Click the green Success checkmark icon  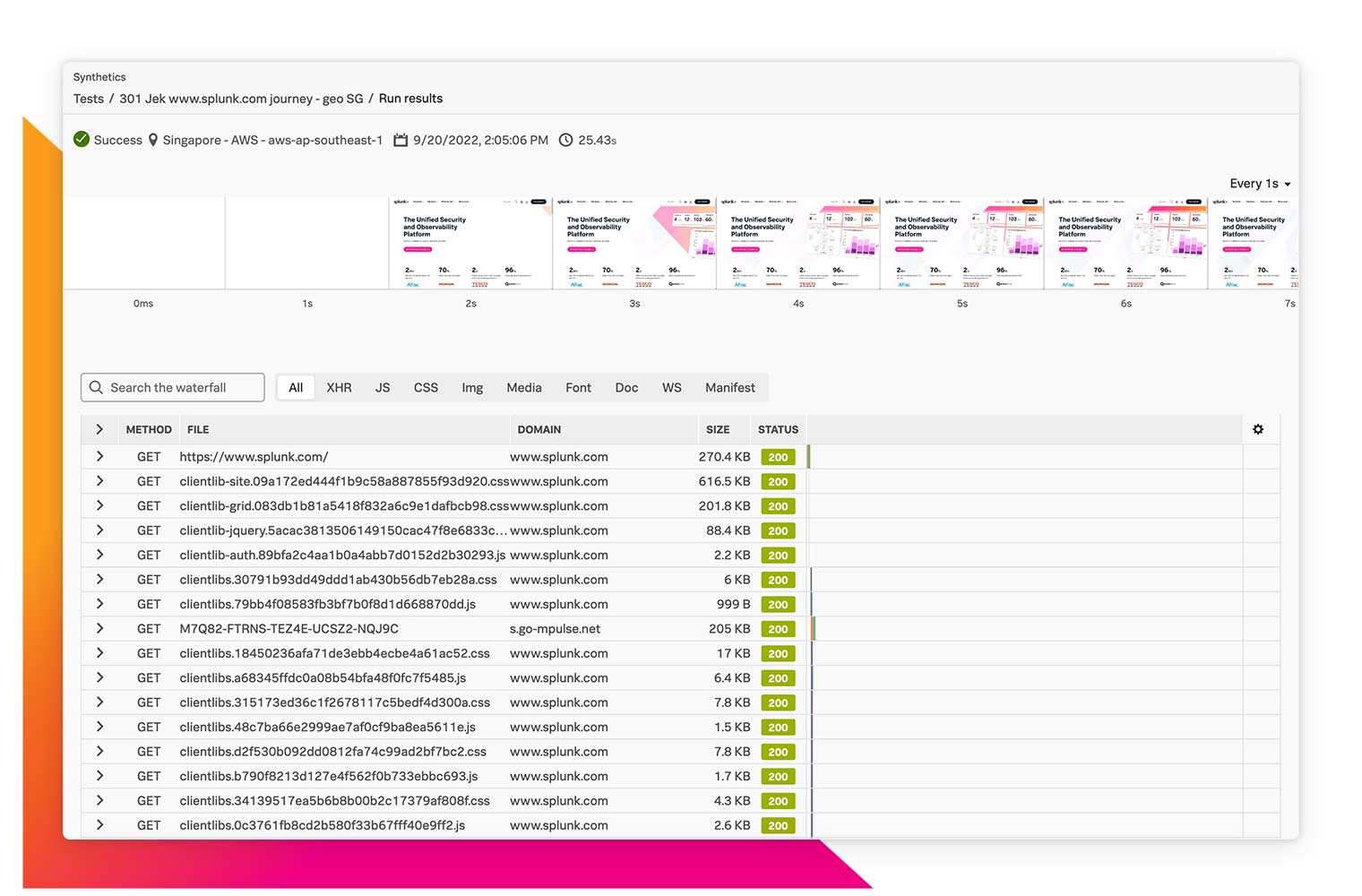coord(82,140)
